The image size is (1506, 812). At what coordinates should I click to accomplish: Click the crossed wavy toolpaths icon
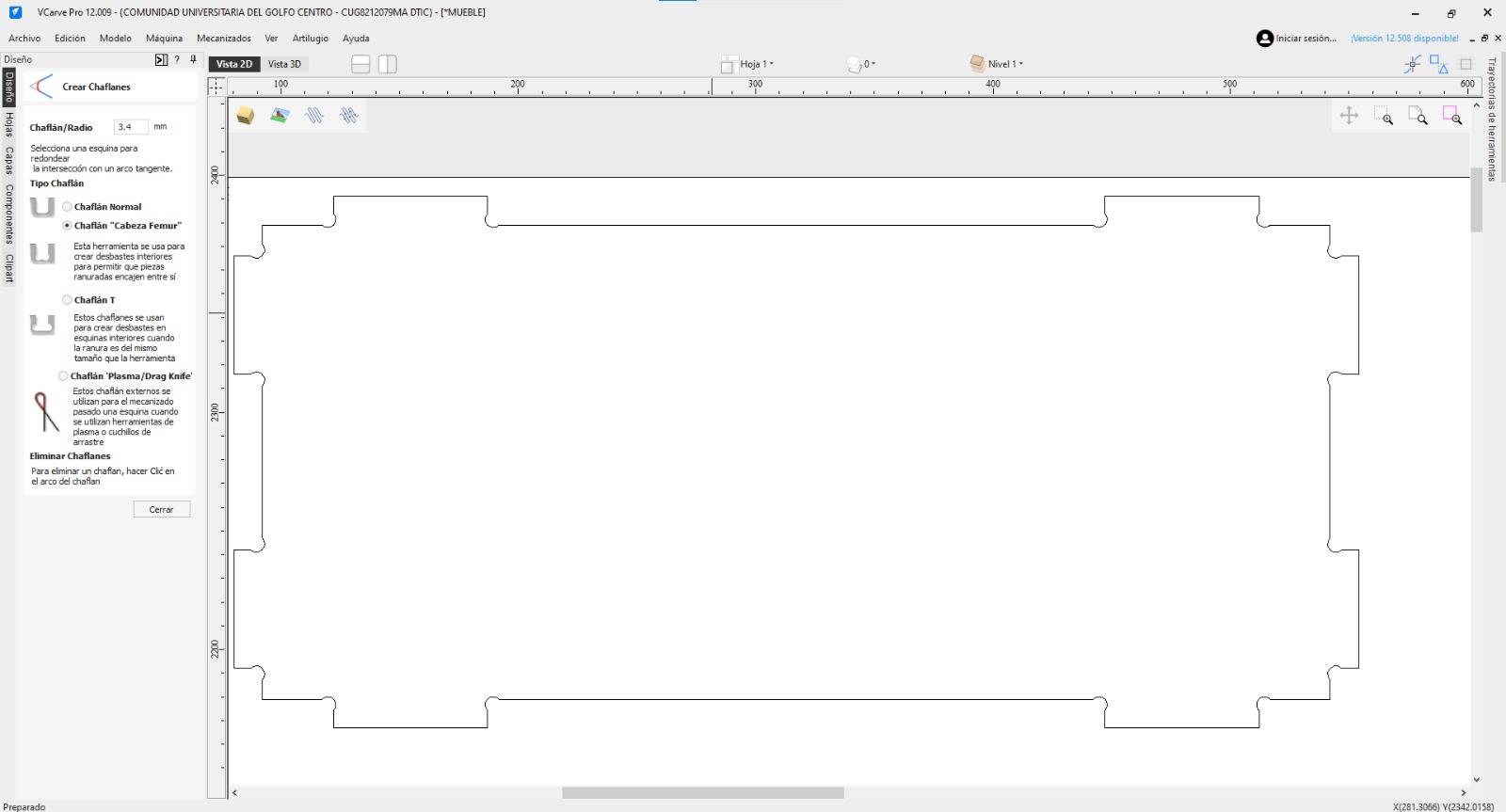pyautogui.click(x=349, y=115)
